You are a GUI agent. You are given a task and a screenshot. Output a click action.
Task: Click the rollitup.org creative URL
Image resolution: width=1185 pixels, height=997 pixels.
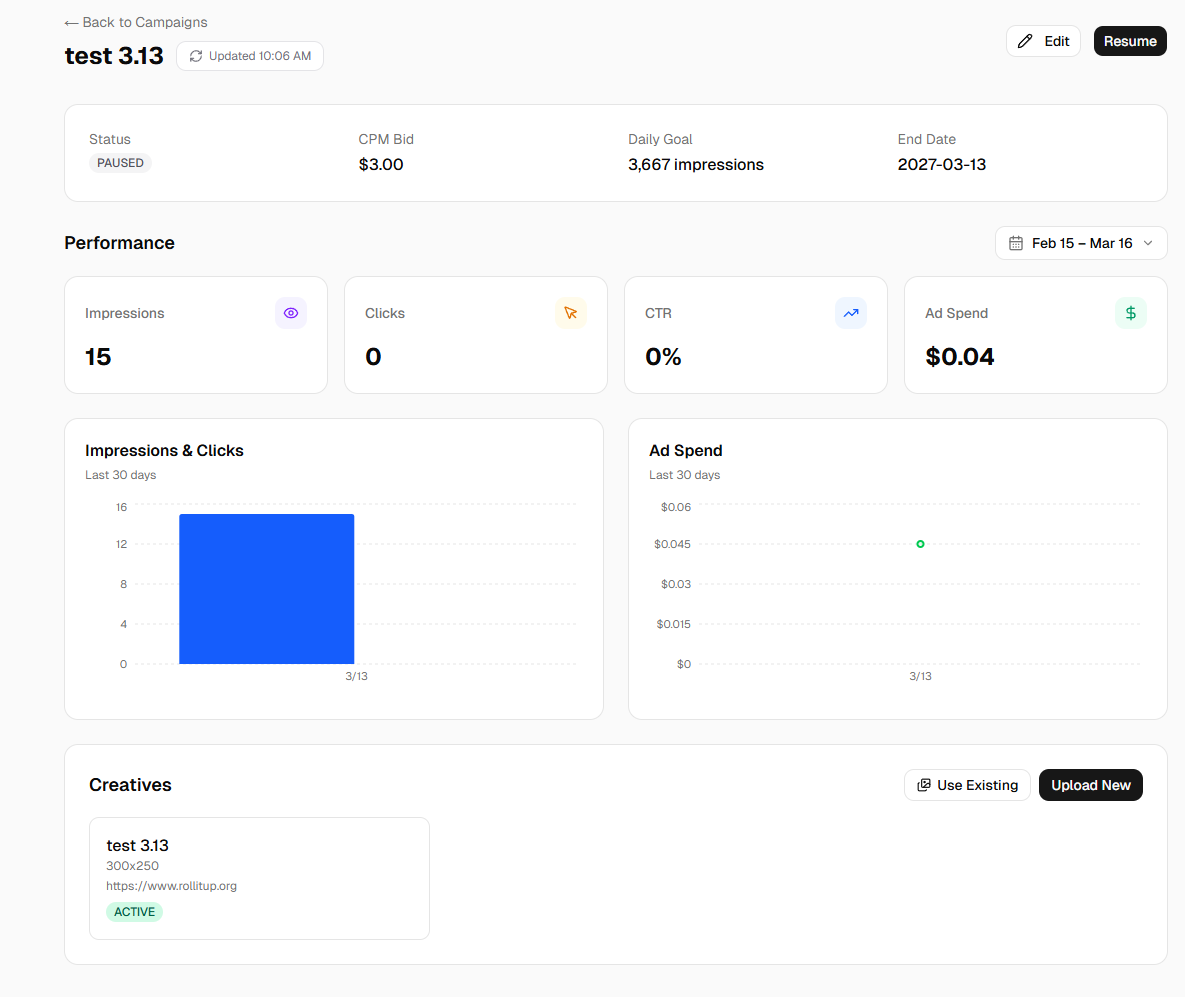tap(171, 886)
